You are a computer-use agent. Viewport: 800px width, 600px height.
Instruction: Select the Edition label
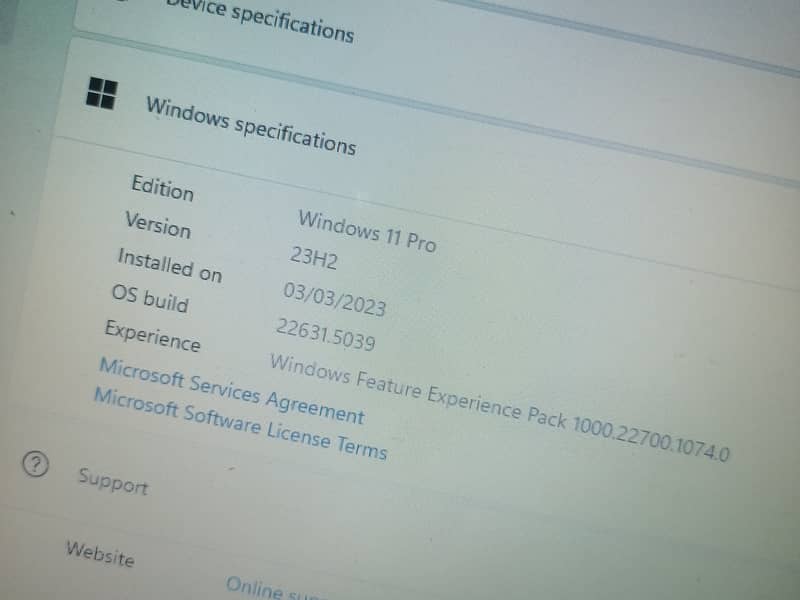coord(163,188)
